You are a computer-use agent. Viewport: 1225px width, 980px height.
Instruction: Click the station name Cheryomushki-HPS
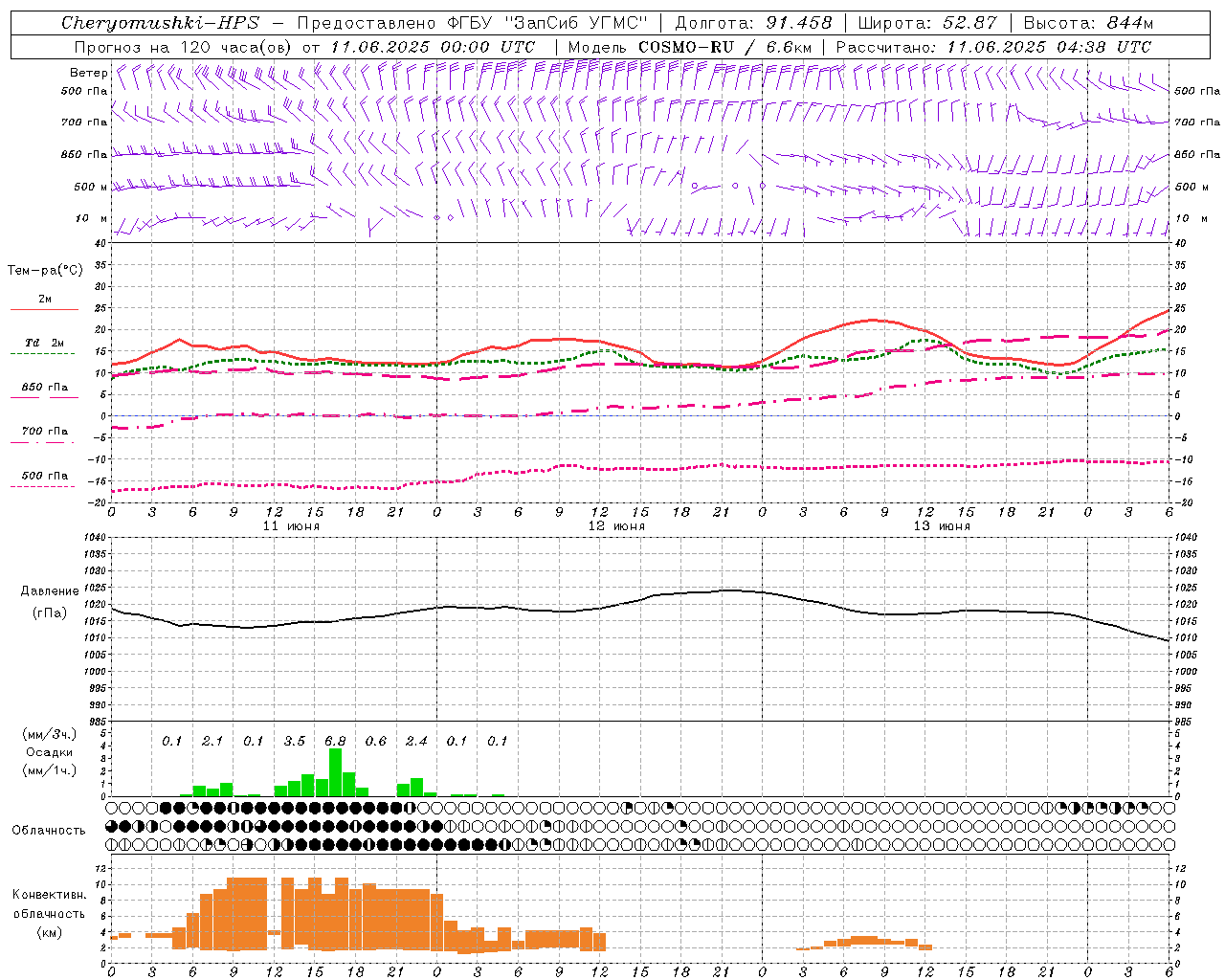coord(161,23)
